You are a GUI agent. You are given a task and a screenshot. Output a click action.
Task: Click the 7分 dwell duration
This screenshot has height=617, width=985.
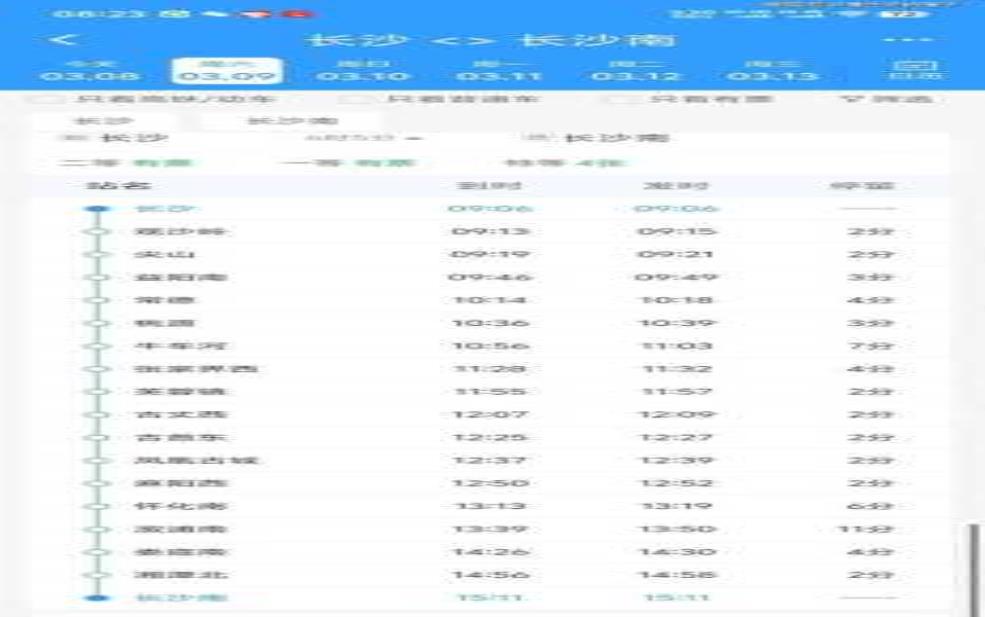(x=871, y=346)
